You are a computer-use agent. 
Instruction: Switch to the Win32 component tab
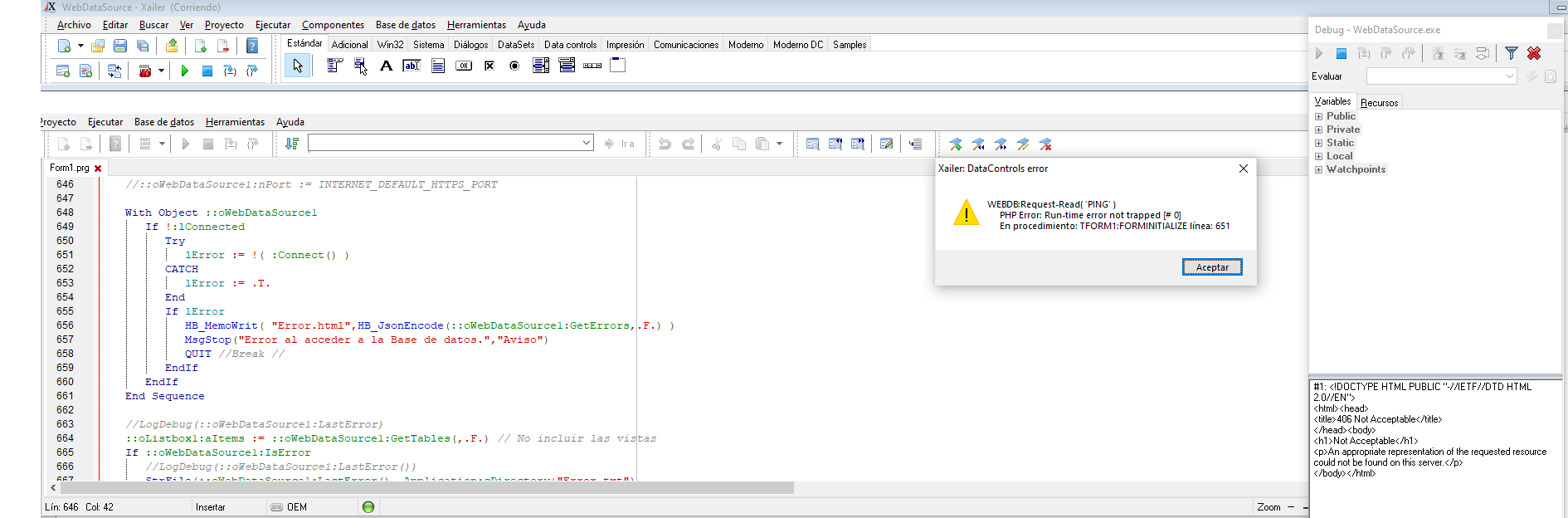pos(390,45)
